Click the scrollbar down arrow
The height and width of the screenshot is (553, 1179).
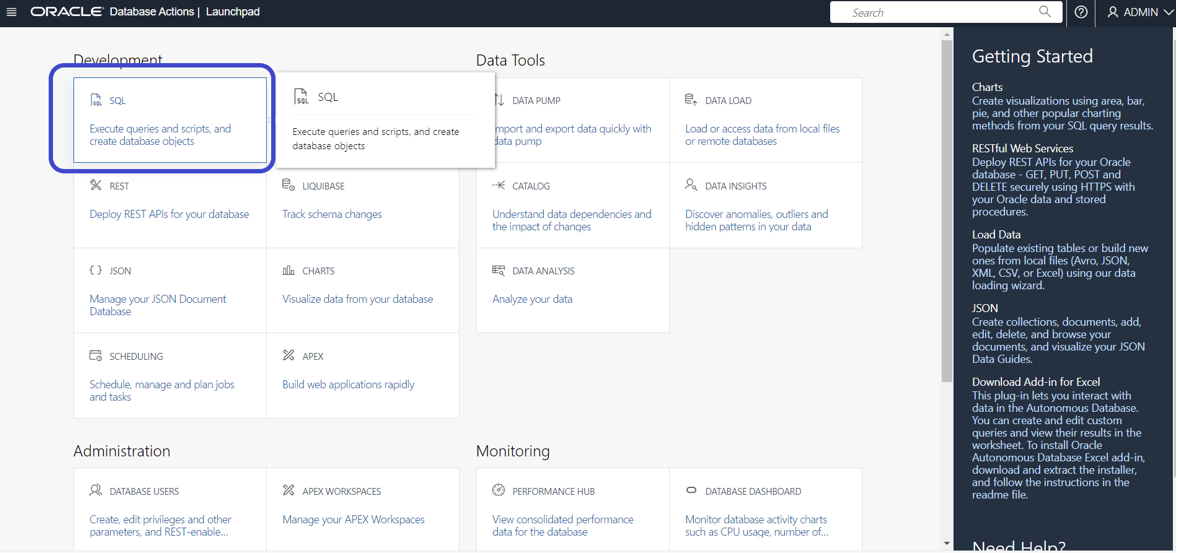point(947,544)
